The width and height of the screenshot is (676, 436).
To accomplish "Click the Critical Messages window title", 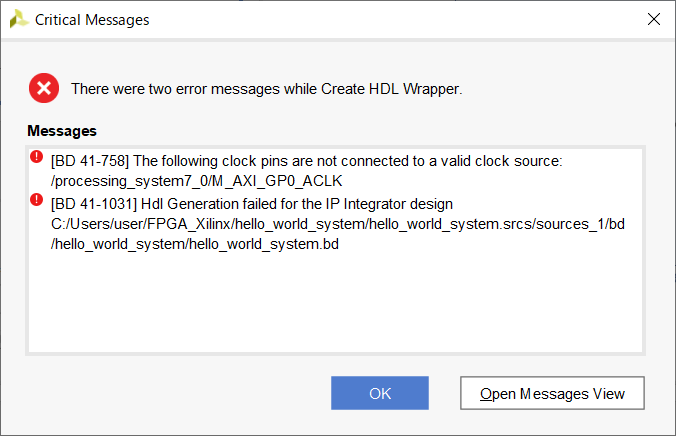I will click(92, 20).
